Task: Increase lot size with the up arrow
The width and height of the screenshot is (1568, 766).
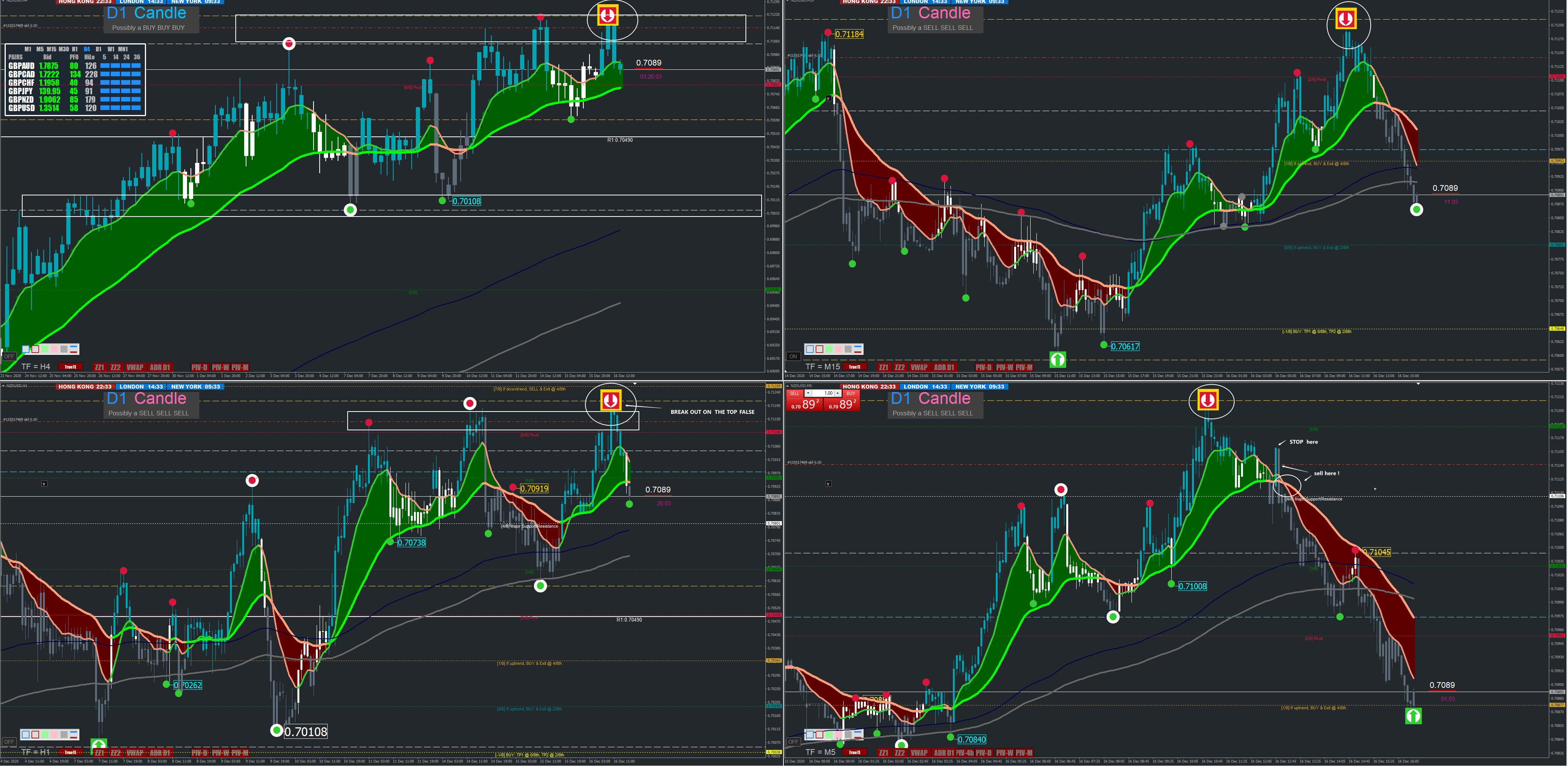Action: (x=837, y=393)
